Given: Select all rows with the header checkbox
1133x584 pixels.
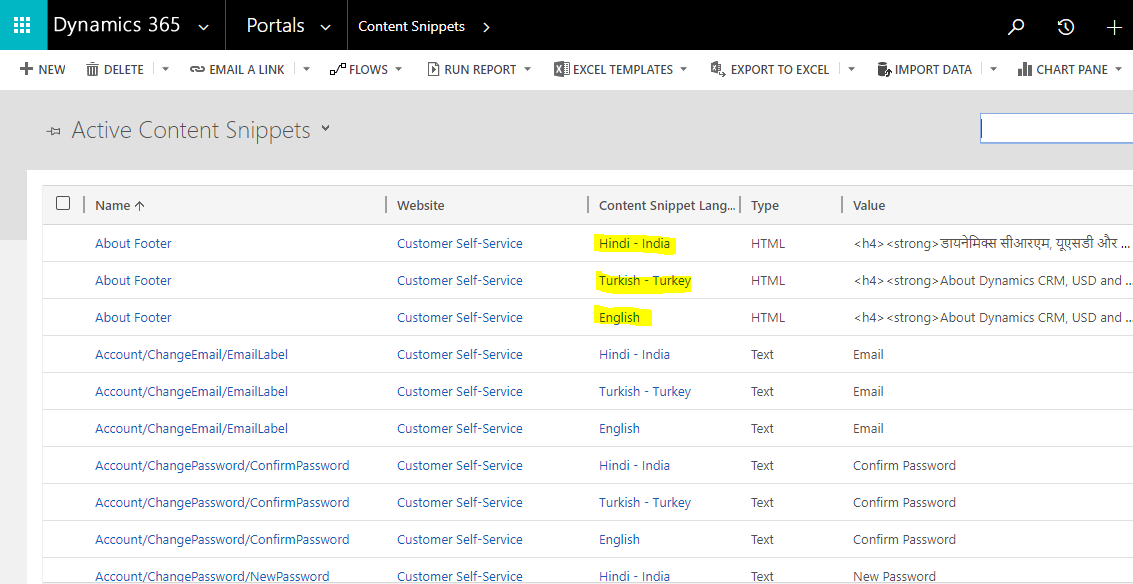Looking at the screenshot, I should [x=63, y=202].
